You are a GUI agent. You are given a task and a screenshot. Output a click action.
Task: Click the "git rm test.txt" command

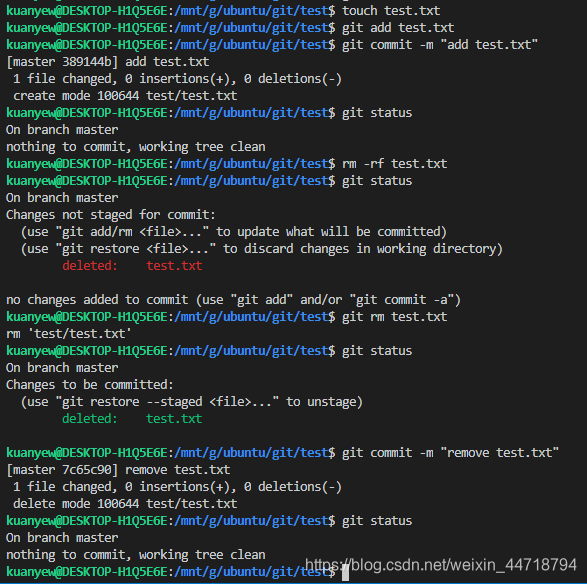[x=395, y=317]
